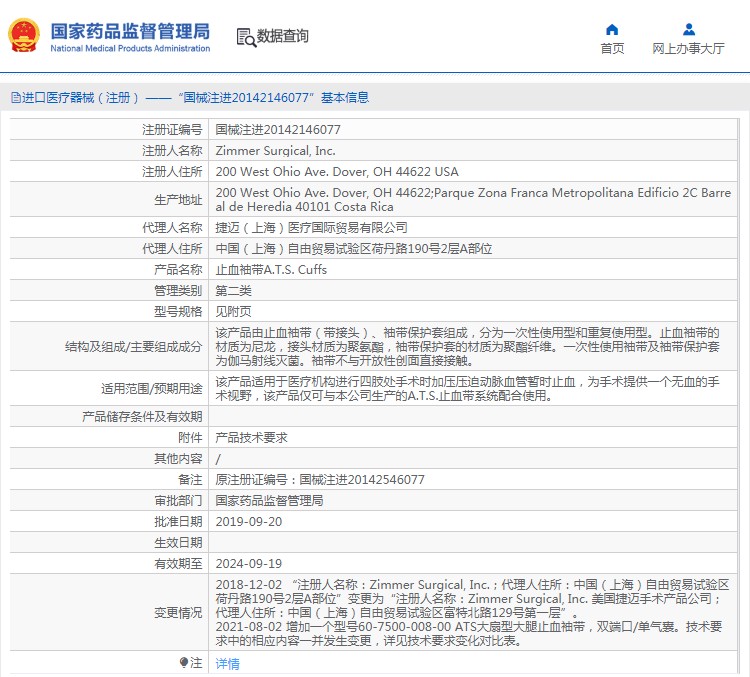Select registration number 国械注进20142146077 cell

tap(278, 130)
